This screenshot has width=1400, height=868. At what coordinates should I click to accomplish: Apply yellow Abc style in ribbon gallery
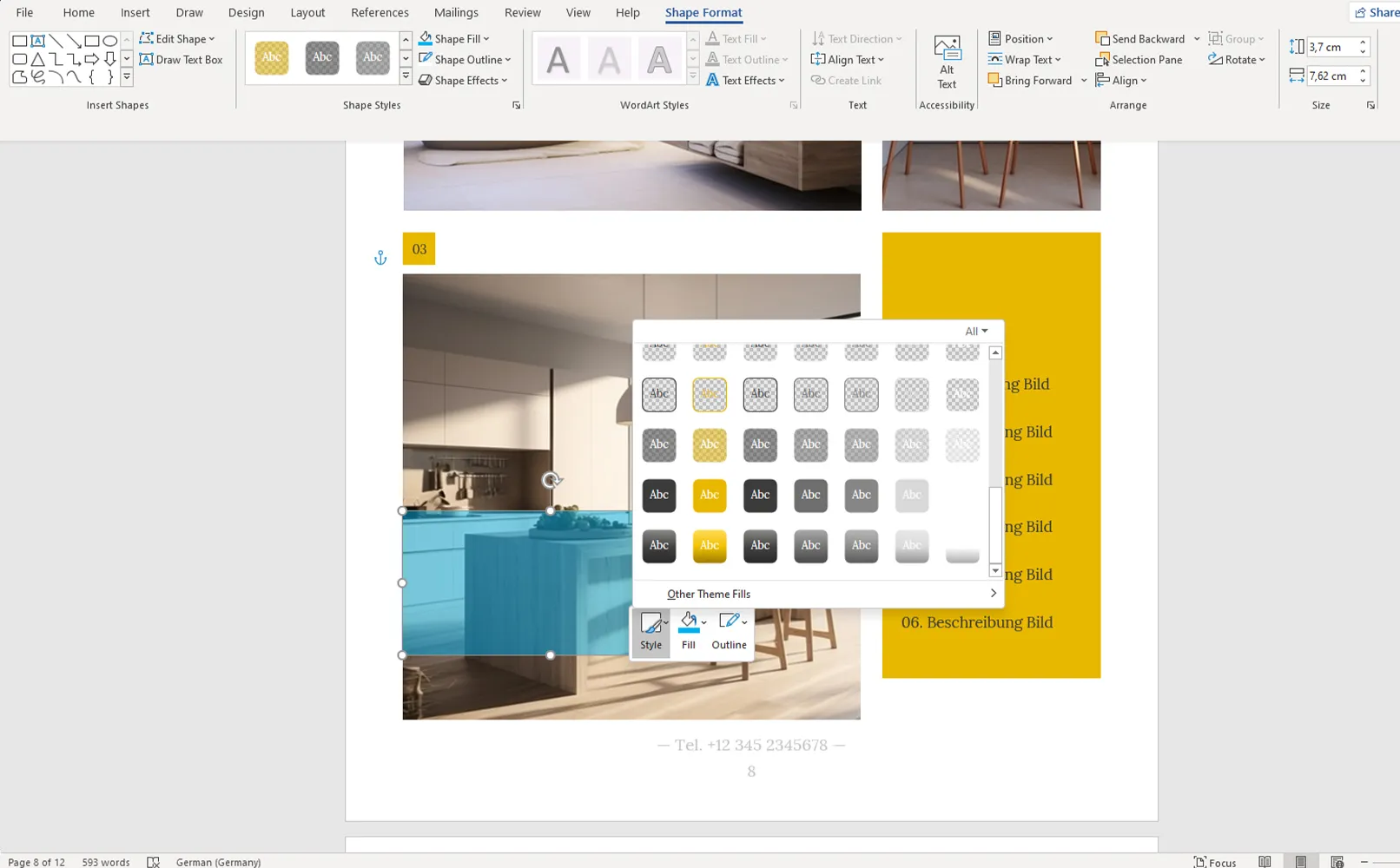tap(272, 58)
